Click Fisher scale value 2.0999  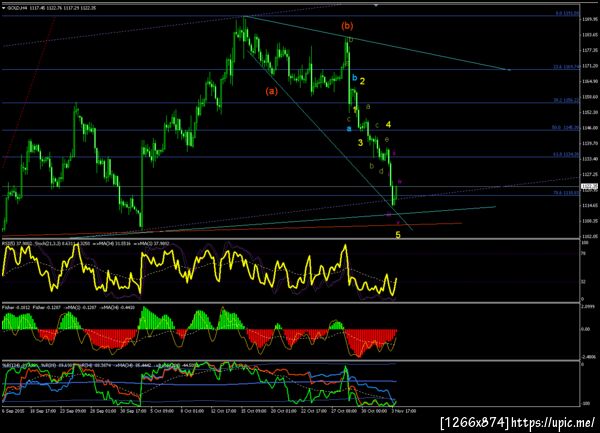tap(589, 307)
